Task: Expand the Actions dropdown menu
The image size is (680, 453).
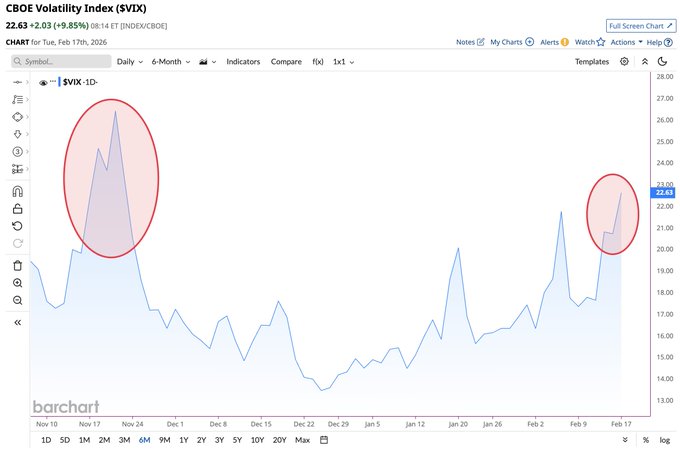Action: click(626, 42)
